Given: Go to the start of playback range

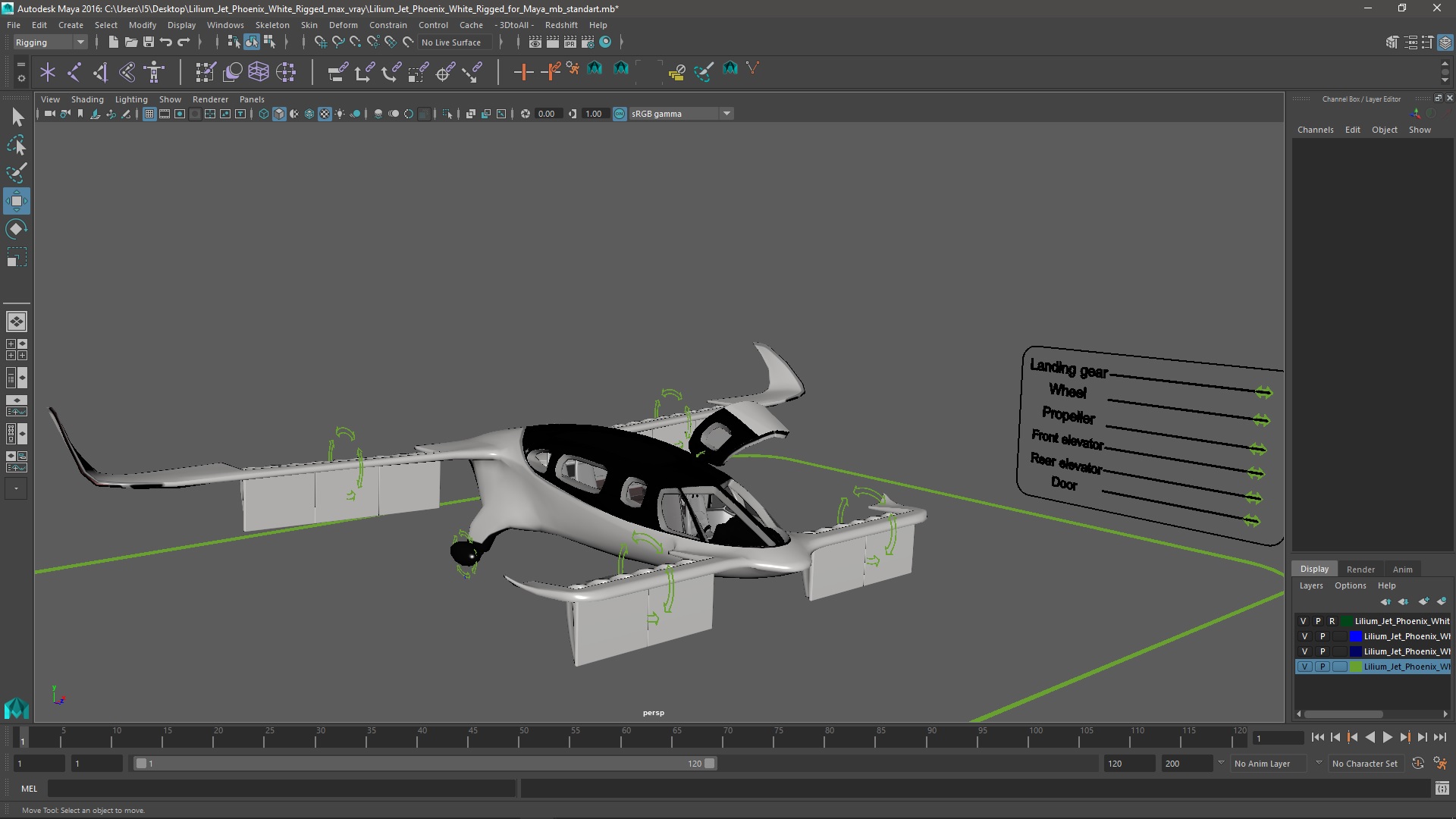Looking at the screenshot, I should pyautogui.click(x=1317, y=737).
